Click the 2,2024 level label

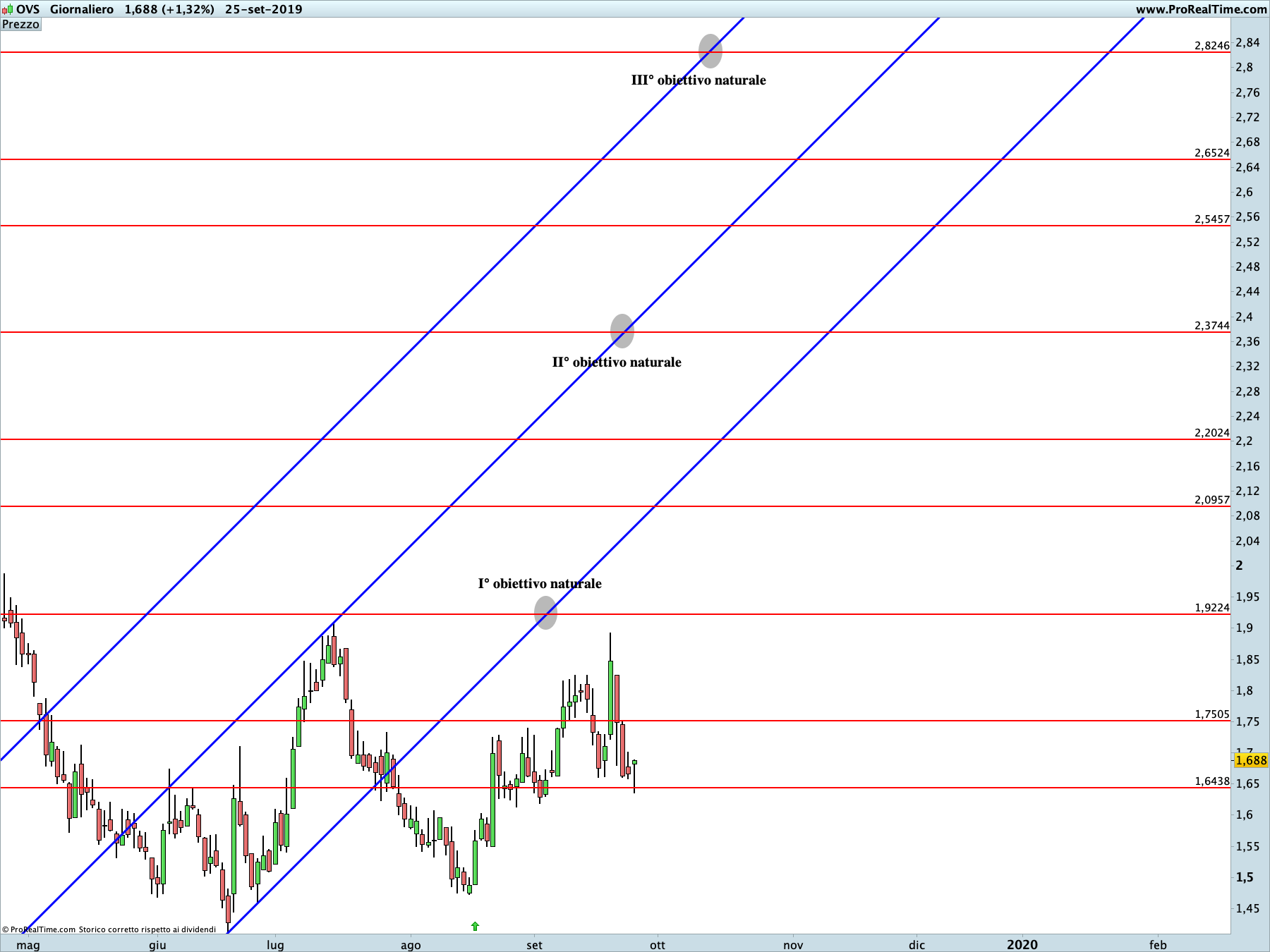[1211, 432]
